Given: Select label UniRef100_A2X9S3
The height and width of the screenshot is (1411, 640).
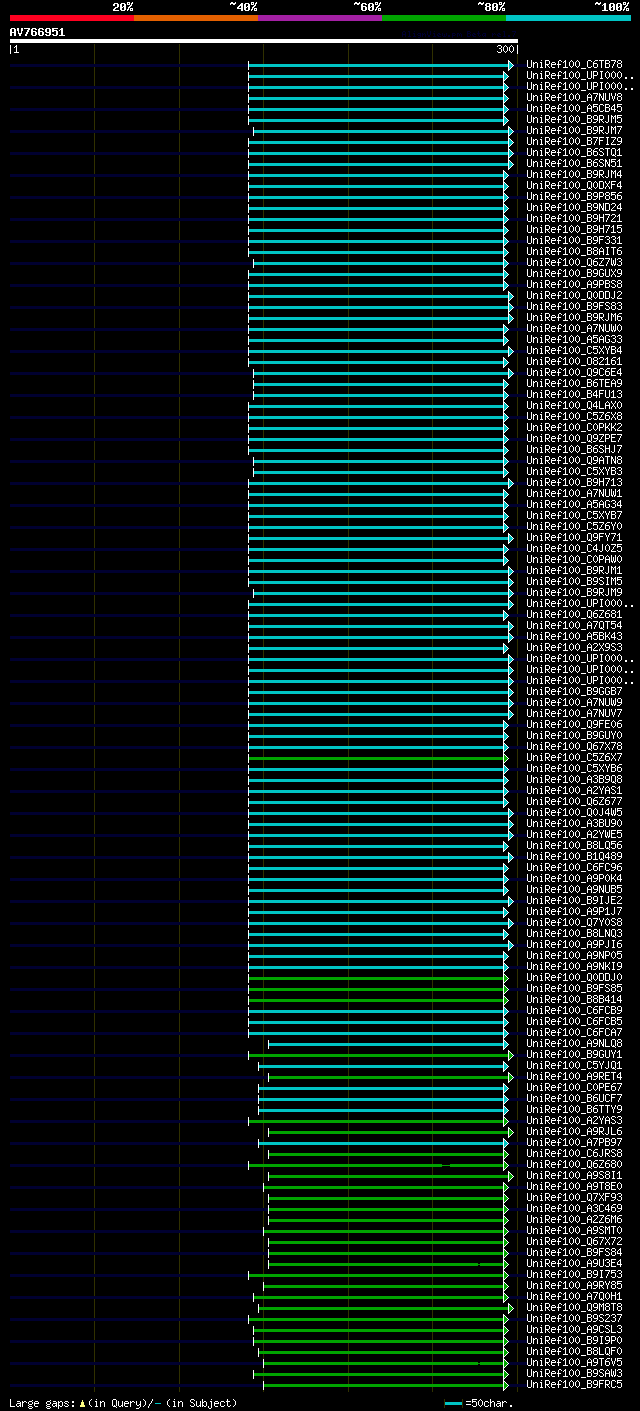Looking at the screenshot, I should click(574, 648).
